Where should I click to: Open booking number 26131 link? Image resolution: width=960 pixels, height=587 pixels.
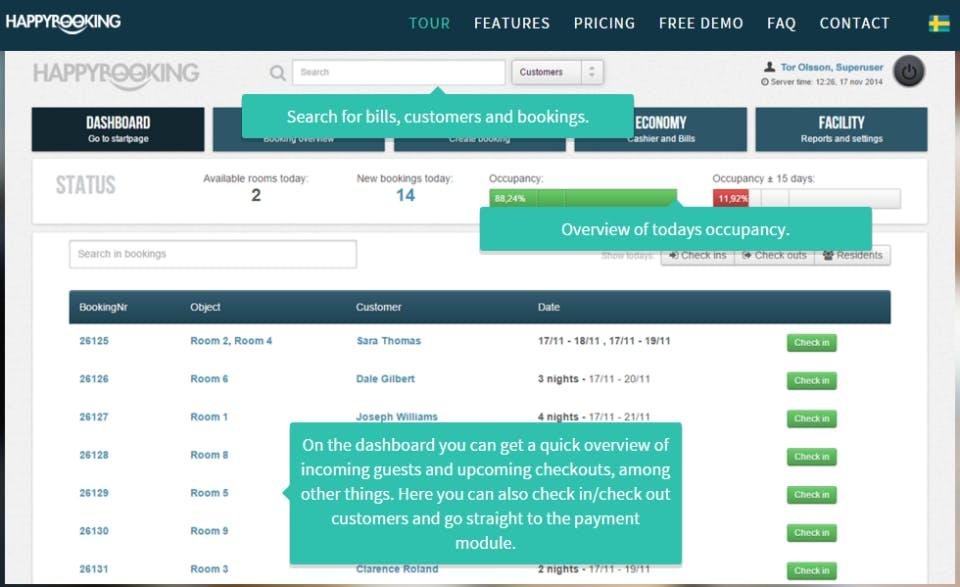[x=94, y=569]
